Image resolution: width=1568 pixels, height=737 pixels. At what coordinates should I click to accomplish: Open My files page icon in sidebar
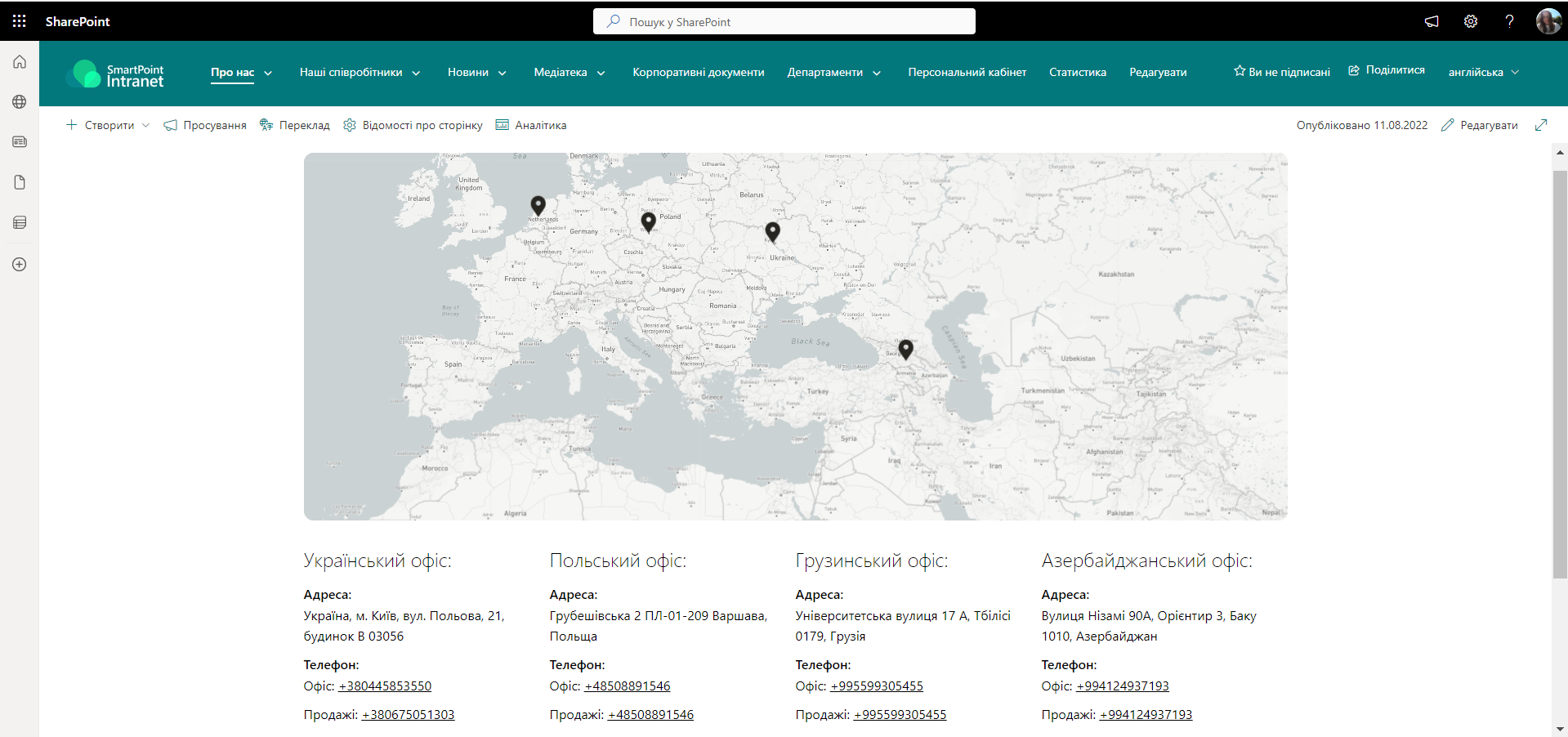pyautogui.click(x=20, y=182)
